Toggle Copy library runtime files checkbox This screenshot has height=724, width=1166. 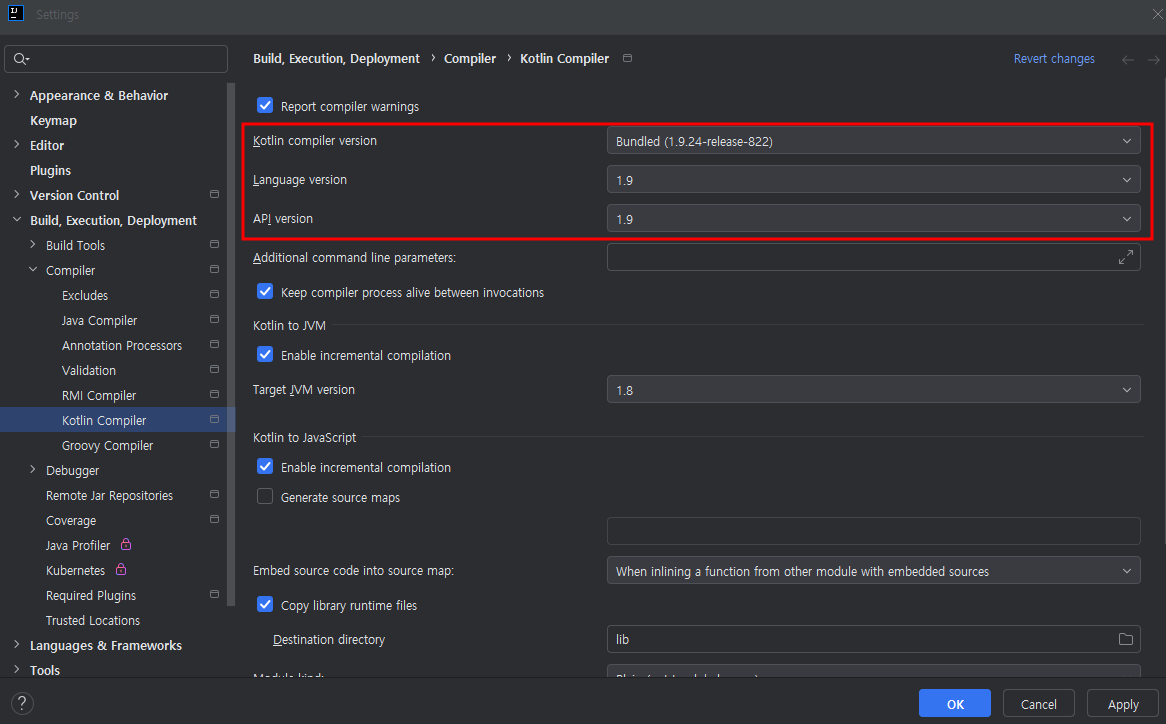265,604
